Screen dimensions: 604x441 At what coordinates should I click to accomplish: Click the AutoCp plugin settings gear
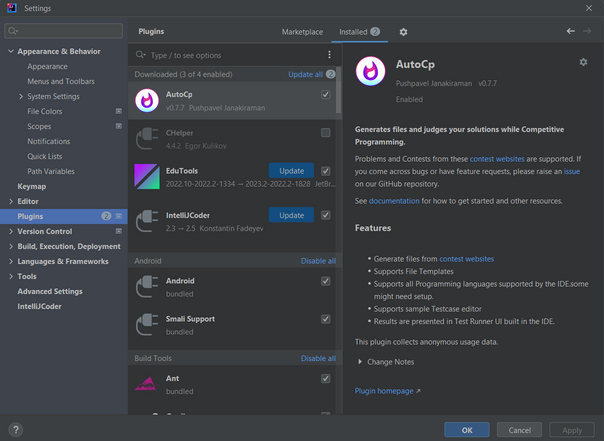[583, 63]
